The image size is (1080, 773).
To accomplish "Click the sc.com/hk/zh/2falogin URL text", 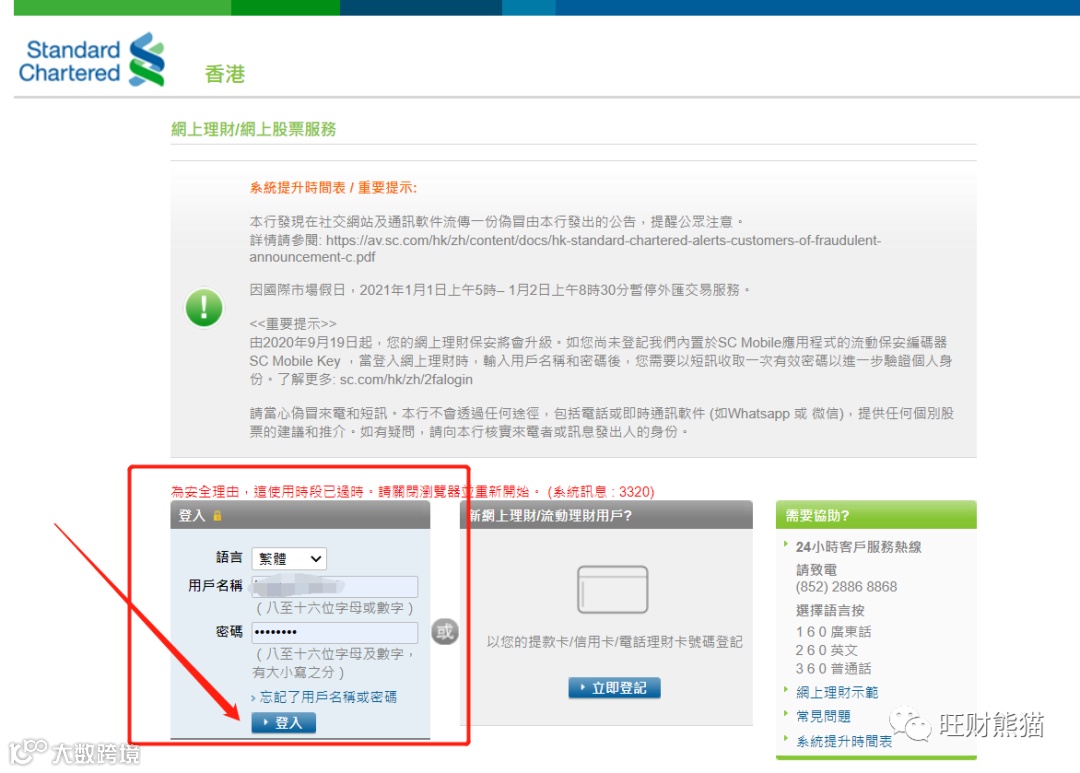I will click(x=406, y=380).
